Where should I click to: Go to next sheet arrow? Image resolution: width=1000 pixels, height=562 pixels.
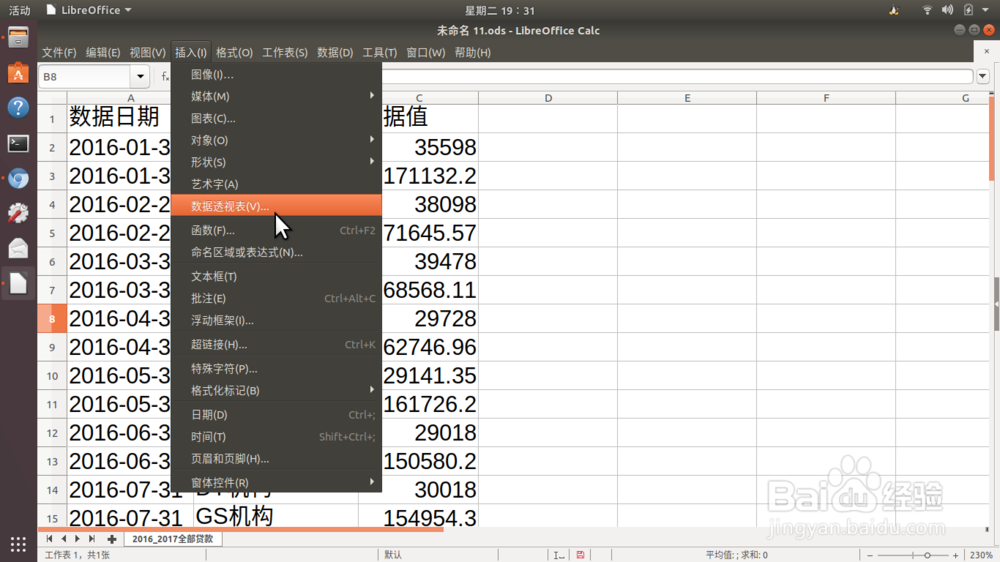[x=77, y=539]
